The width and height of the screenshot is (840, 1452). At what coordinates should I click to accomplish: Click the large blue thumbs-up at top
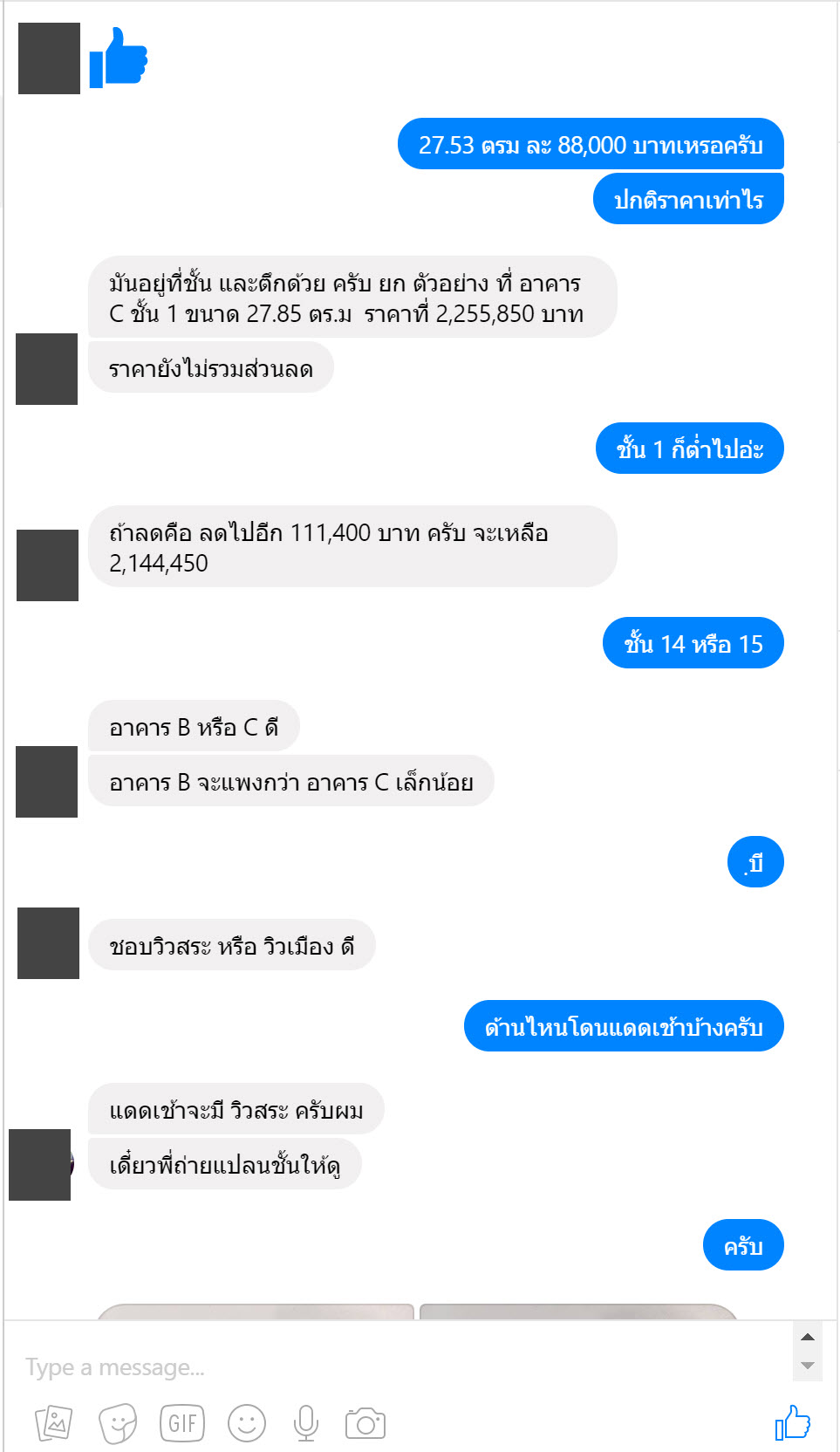click(119, 58)
